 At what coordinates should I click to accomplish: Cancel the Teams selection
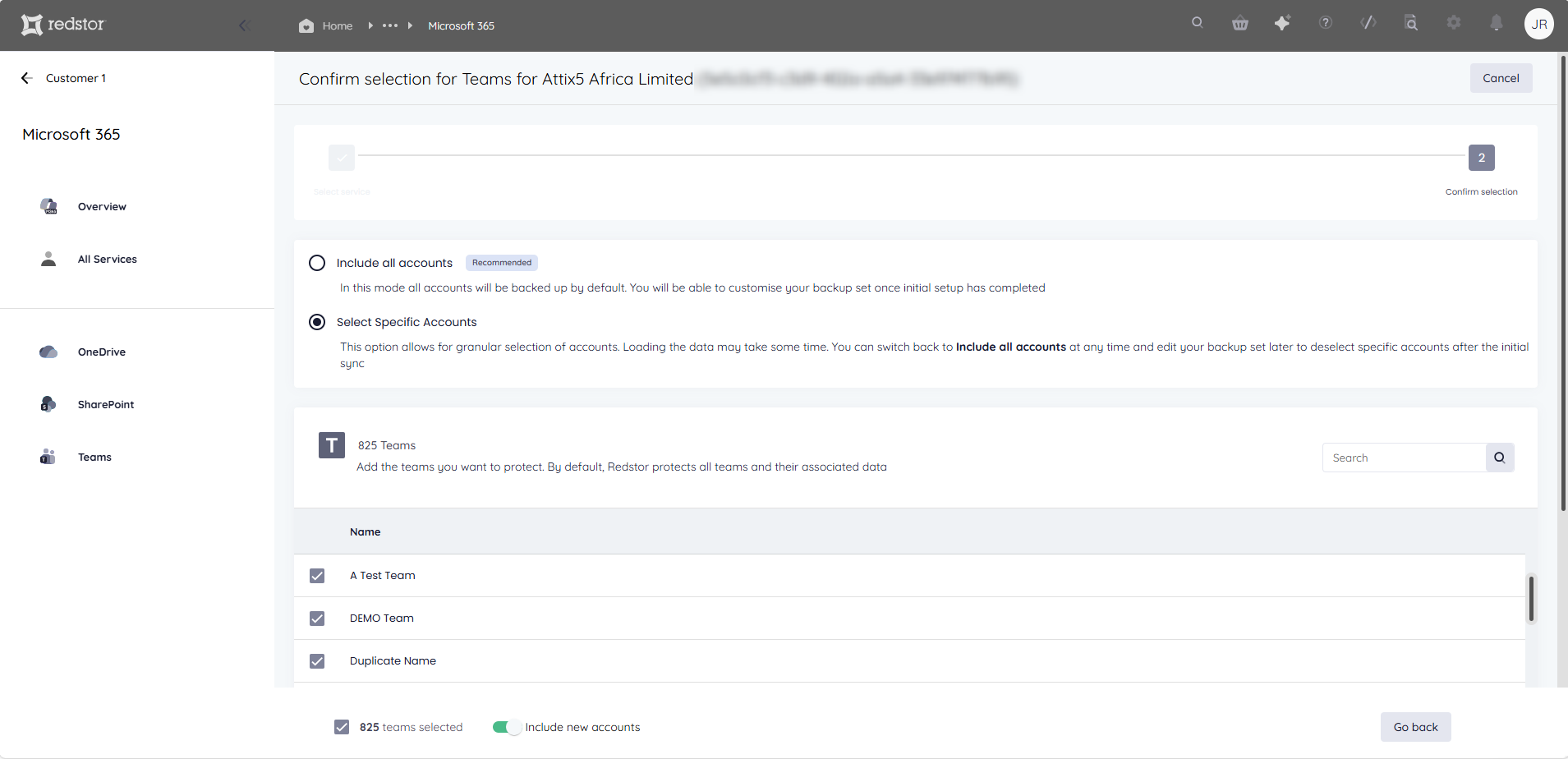pyautogui.click(x=1501, y=78)
